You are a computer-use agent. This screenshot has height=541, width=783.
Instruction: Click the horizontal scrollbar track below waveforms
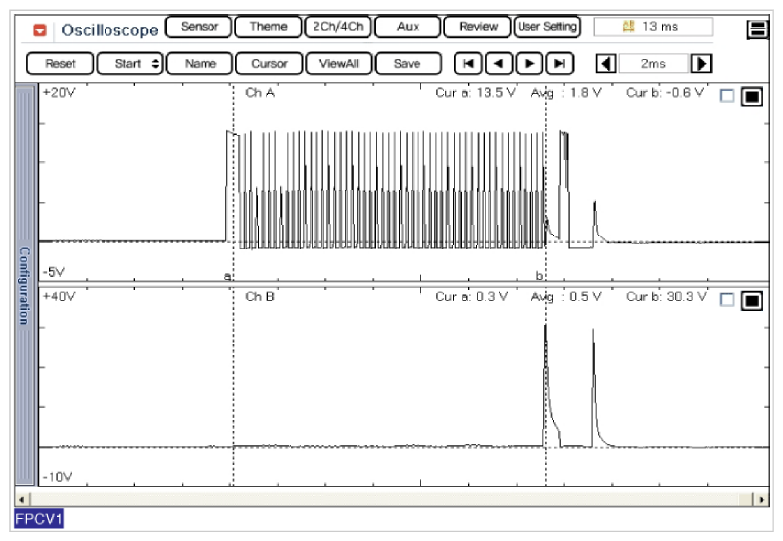coord(390,498)
